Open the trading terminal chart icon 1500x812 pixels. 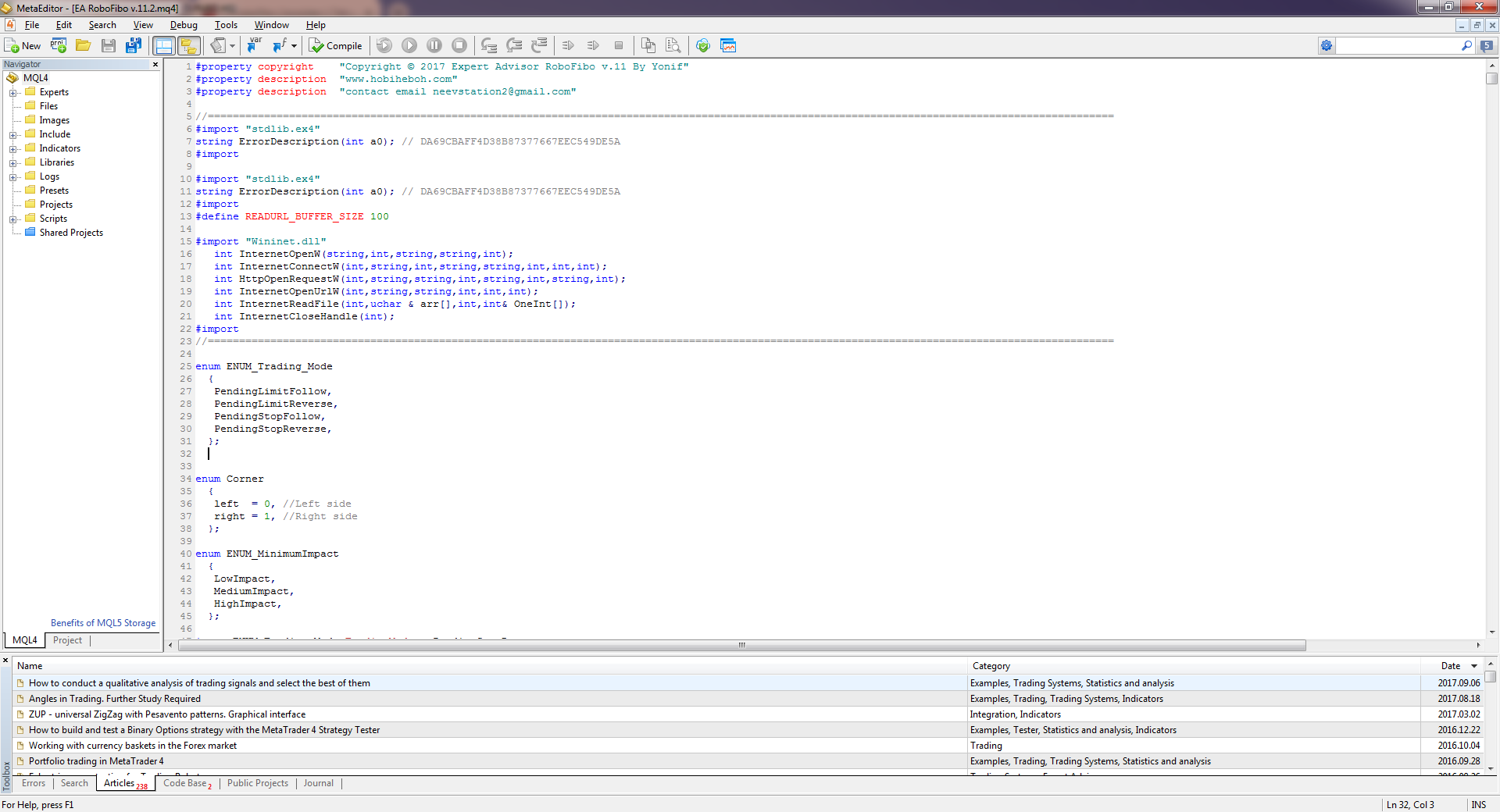pos(728,45)
